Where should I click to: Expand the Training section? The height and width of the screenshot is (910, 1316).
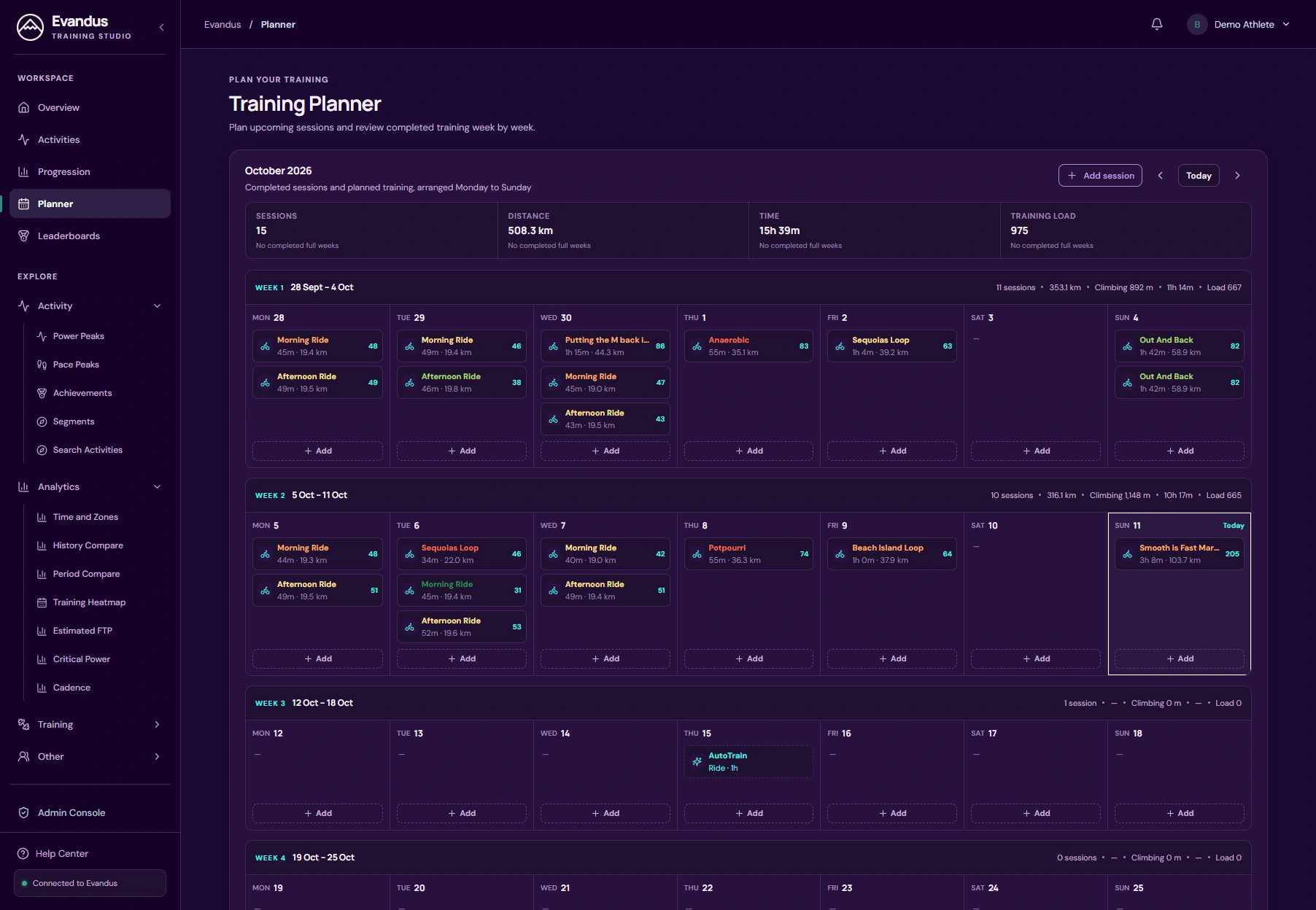(x=157, y=724)
